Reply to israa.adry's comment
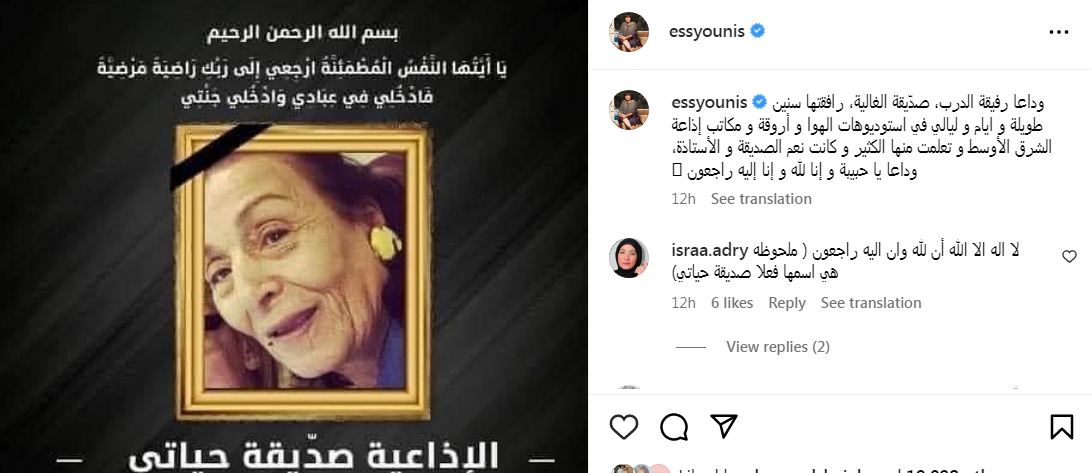The height and width of the screenshot is (473, 1092). click(x=787, y=303)
